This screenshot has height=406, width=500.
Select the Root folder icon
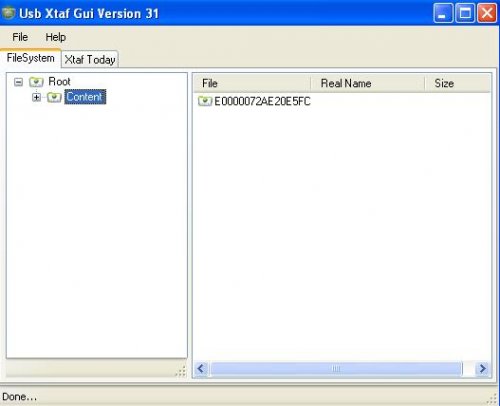tap(36, 82)
